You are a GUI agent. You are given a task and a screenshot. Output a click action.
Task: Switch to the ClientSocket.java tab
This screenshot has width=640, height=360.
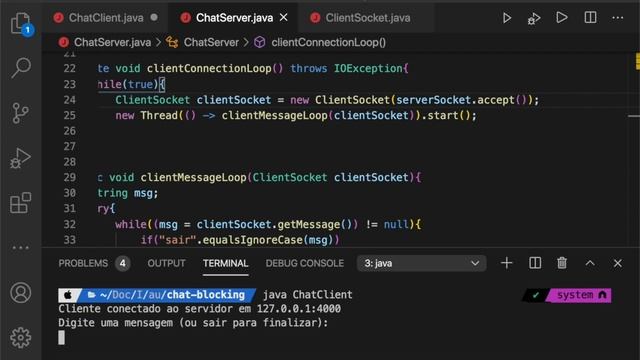(367, 18)
